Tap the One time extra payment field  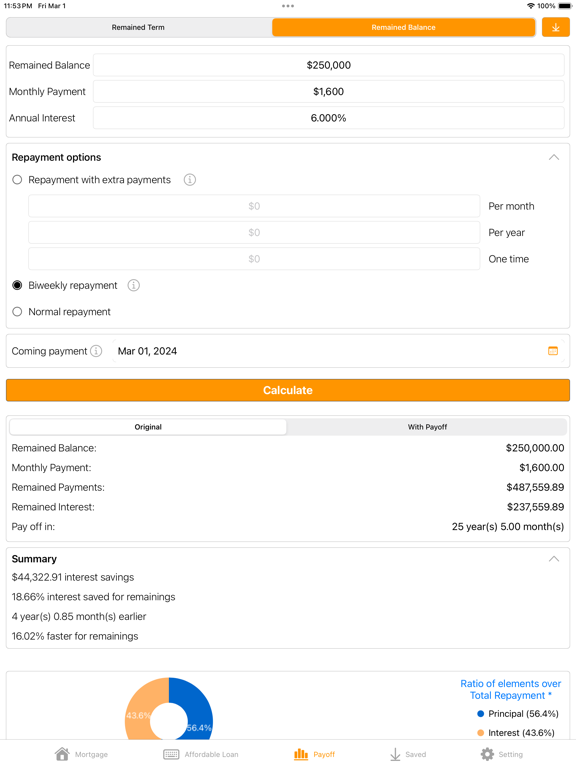pyautogui.click(x=254, y=259)
